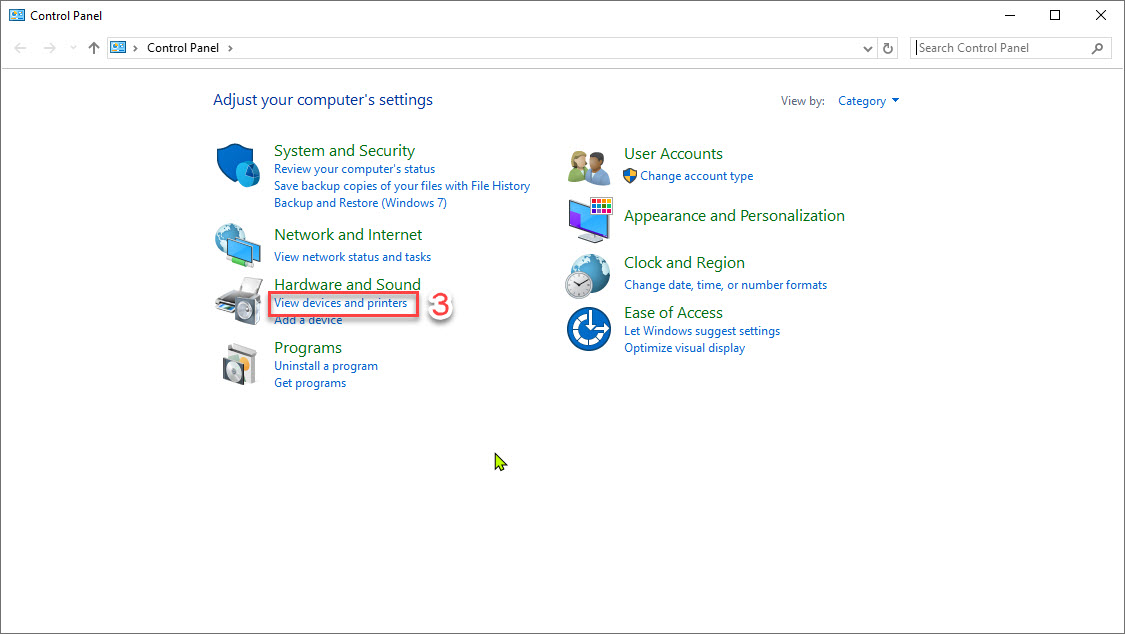1125x634 pixels.
Task: Click the System and Security shield icon
Action: (238, 165)
